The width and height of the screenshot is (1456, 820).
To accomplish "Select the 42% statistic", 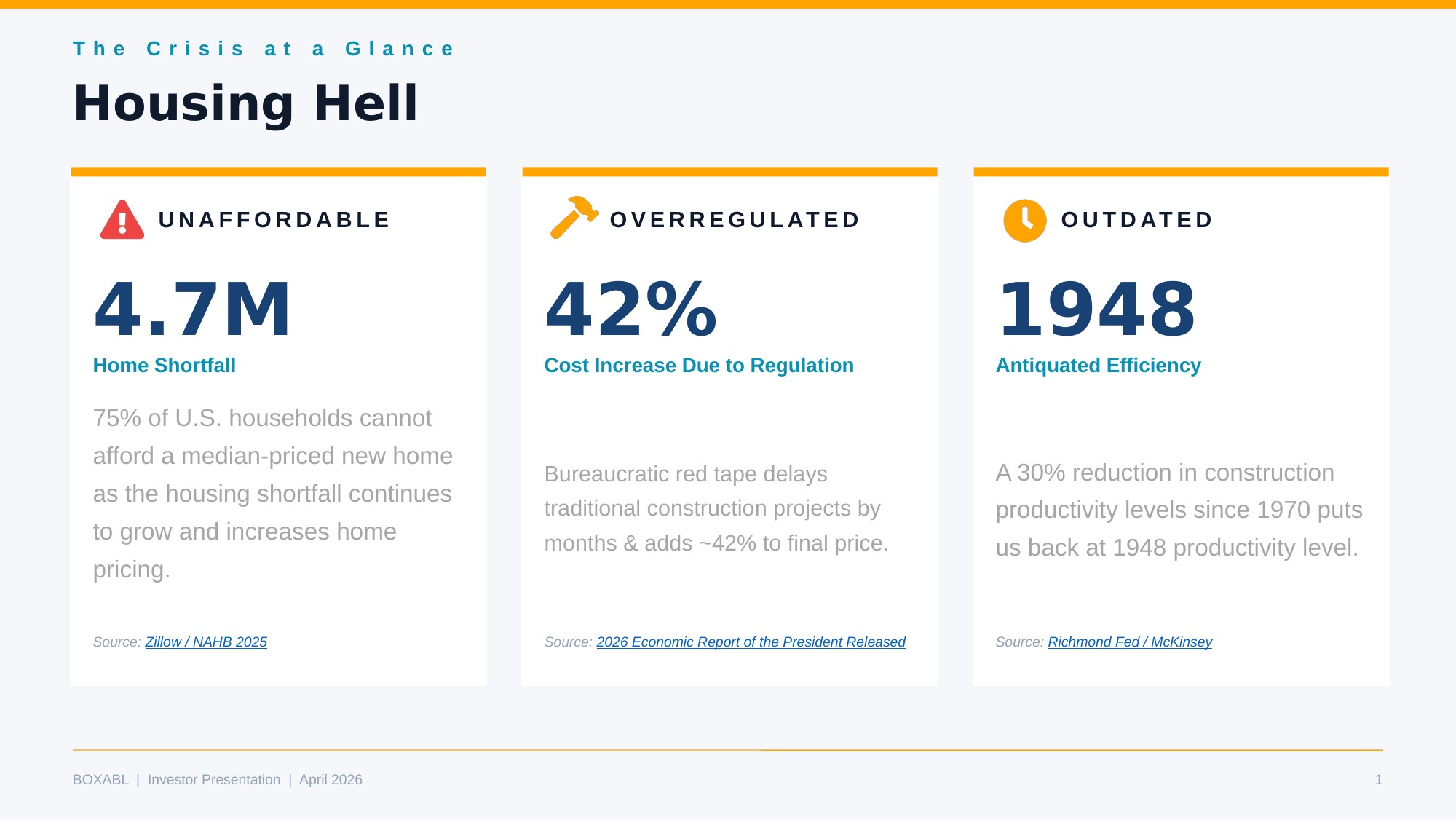I will pos(631,310).
